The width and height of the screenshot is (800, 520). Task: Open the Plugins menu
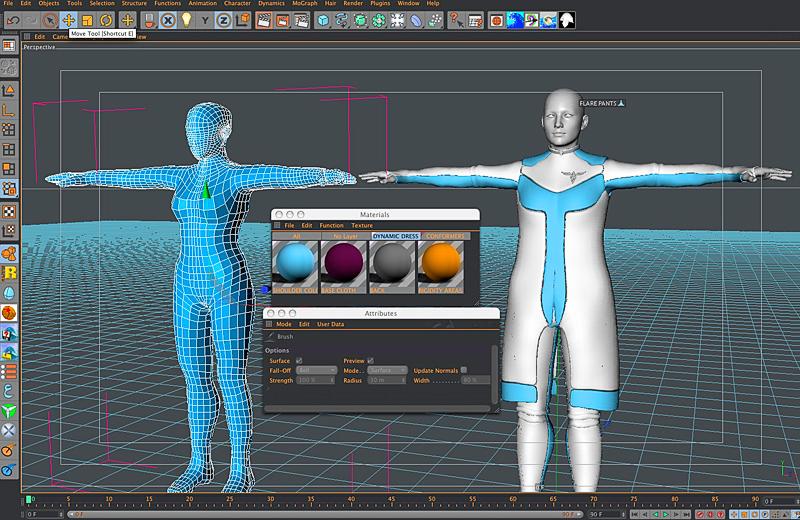pos(380,3)
